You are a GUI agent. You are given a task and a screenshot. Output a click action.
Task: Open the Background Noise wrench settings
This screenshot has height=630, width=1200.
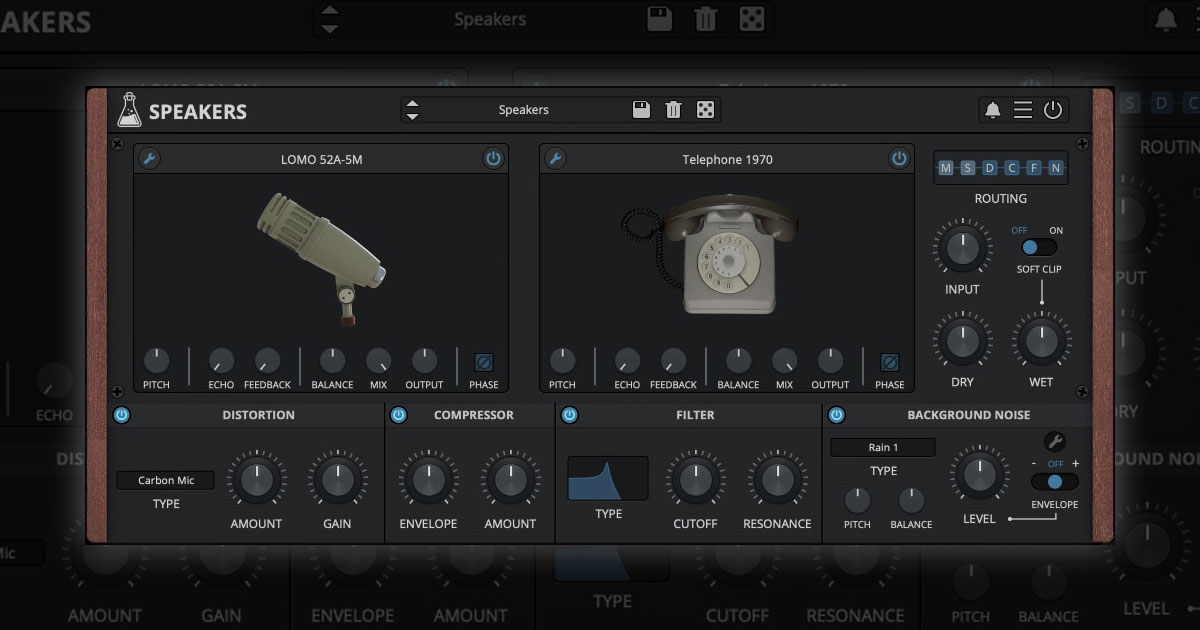[1056, 439]
